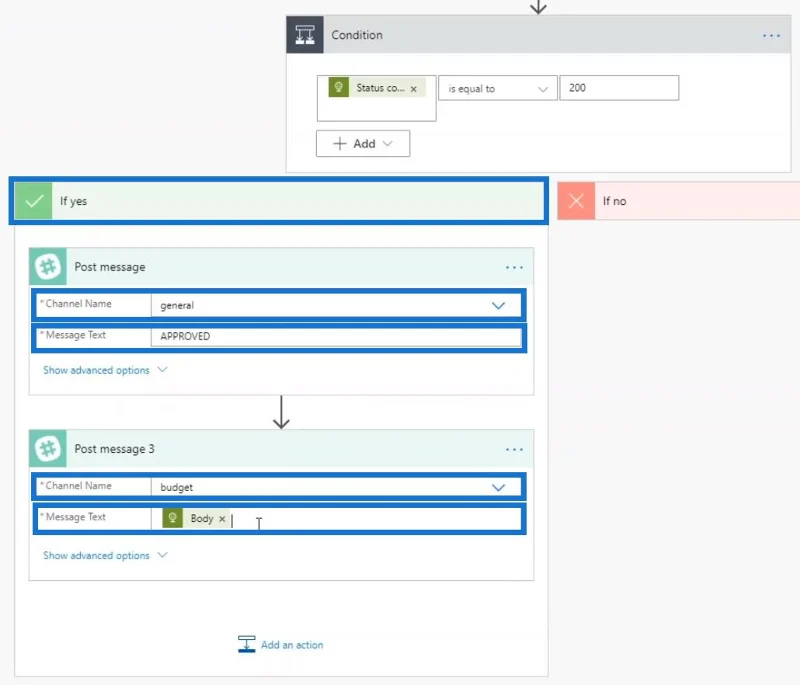Expand the general Channel Name dropdown
This screenshot has height=685, width=800.
click(498, 306)
